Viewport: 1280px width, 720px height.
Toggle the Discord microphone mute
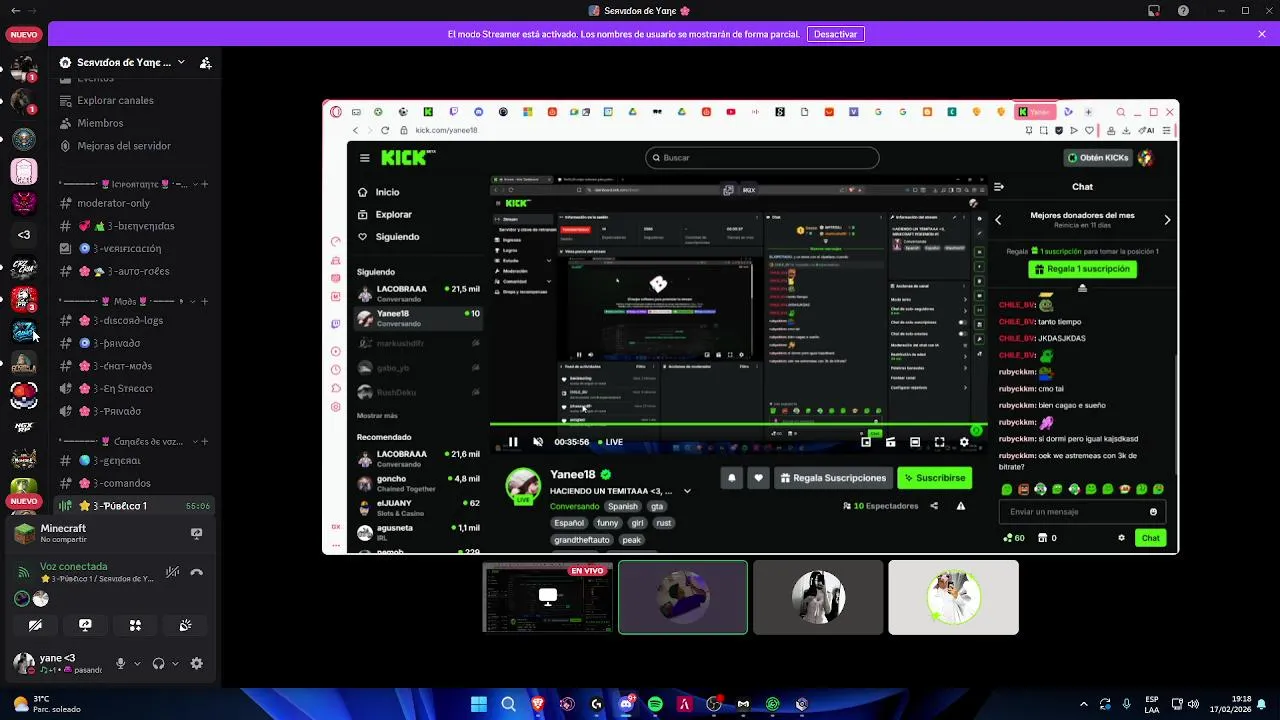pos(121,663)
